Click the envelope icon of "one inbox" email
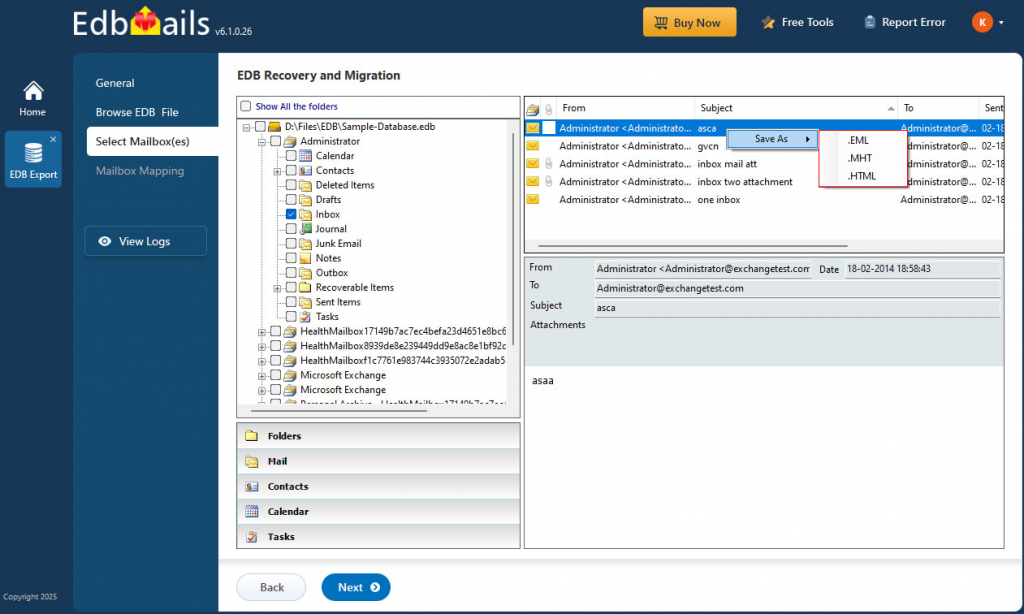 [x=533, y=199]
